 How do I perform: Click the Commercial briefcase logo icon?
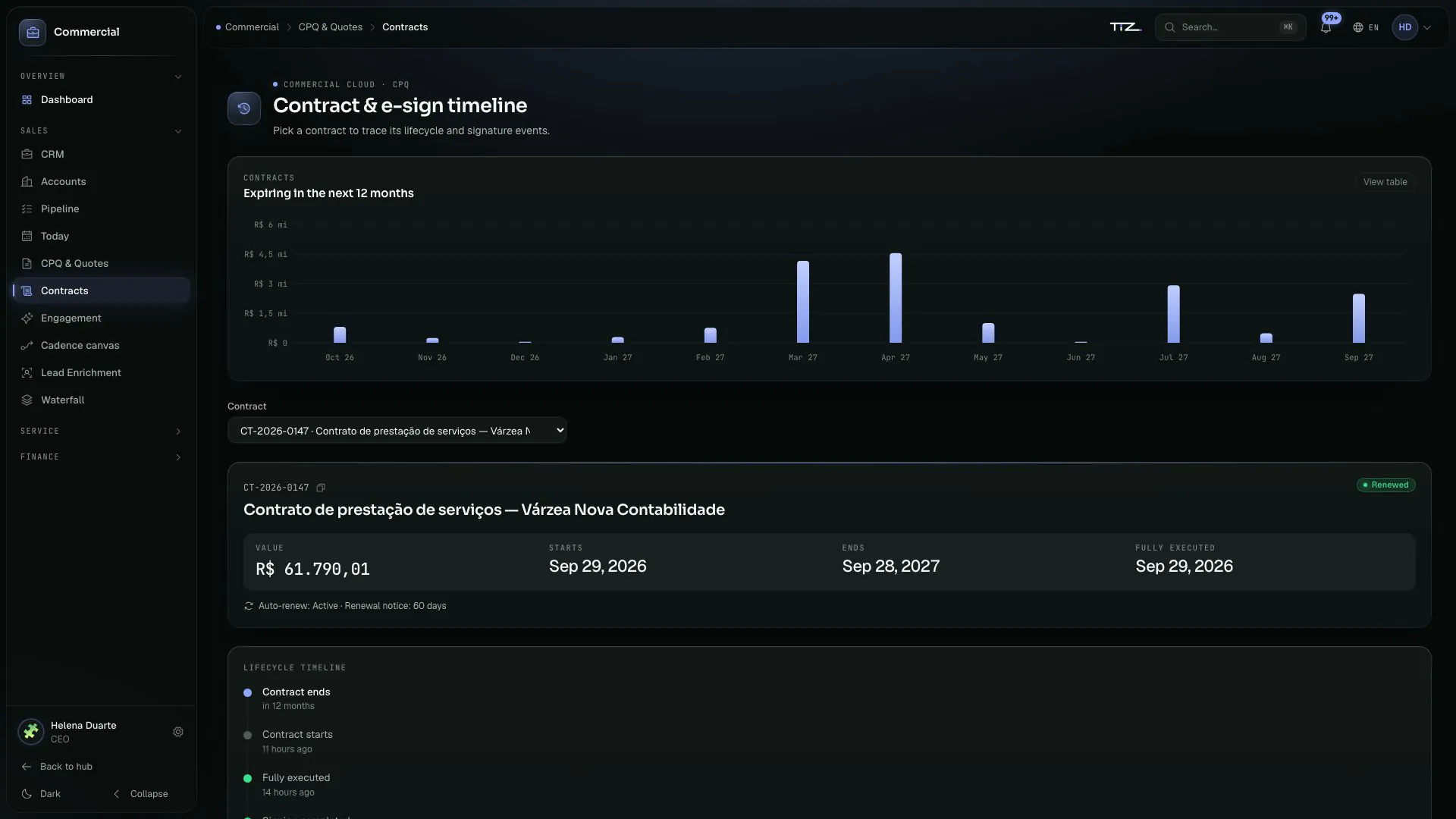[33, 32]
